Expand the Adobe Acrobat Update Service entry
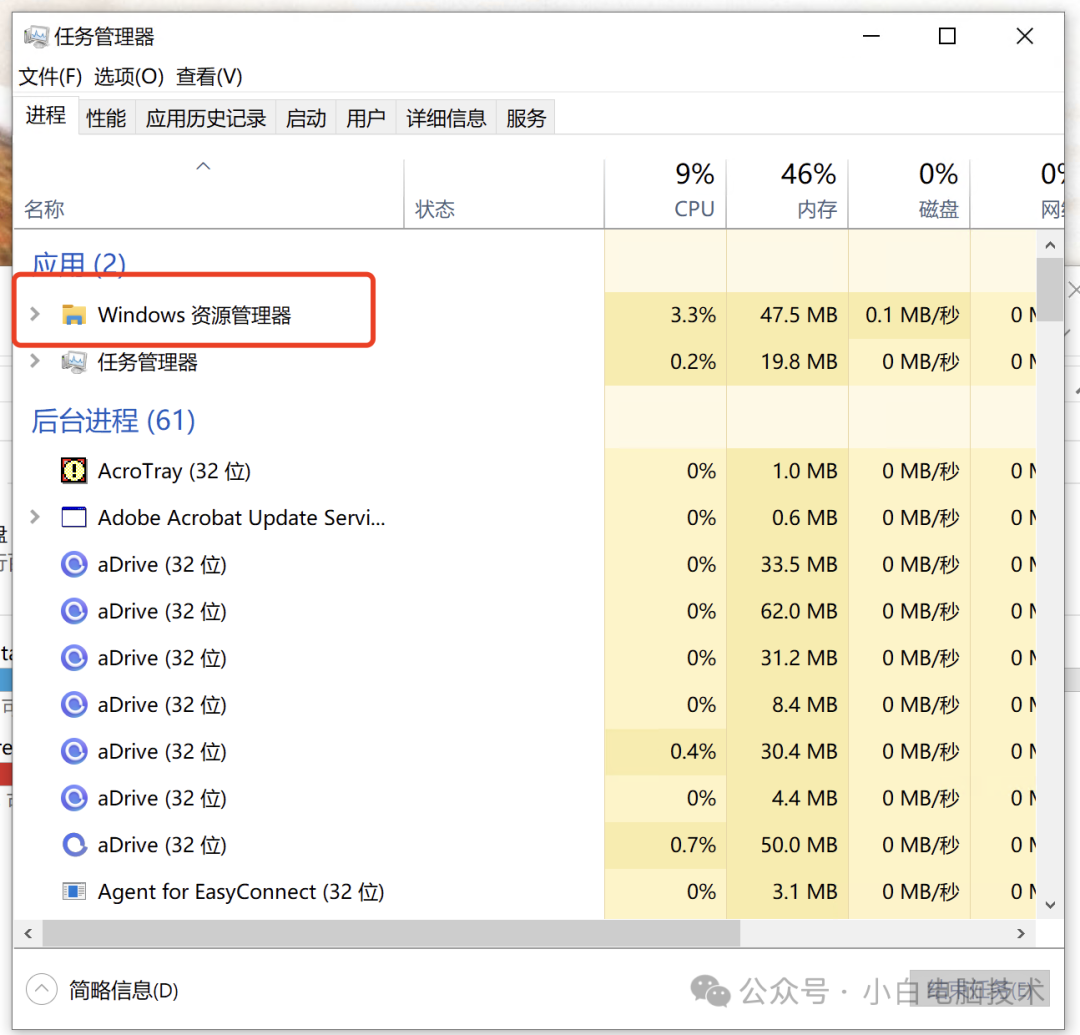The image size is (1080, 1035). pos(35,517)
